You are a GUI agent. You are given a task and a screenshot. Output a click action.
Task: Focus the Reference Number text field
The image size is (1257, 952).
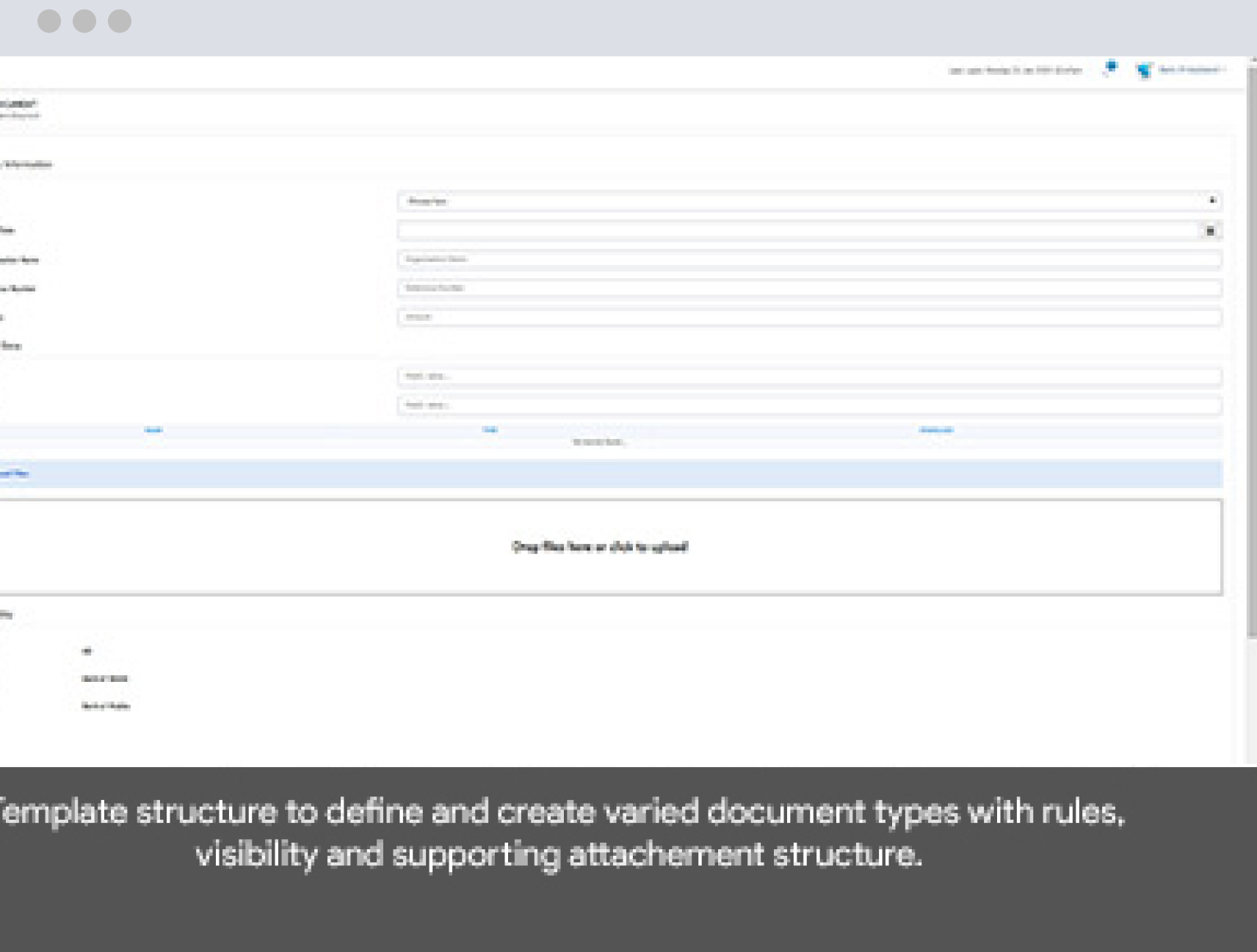pos(809,288)
